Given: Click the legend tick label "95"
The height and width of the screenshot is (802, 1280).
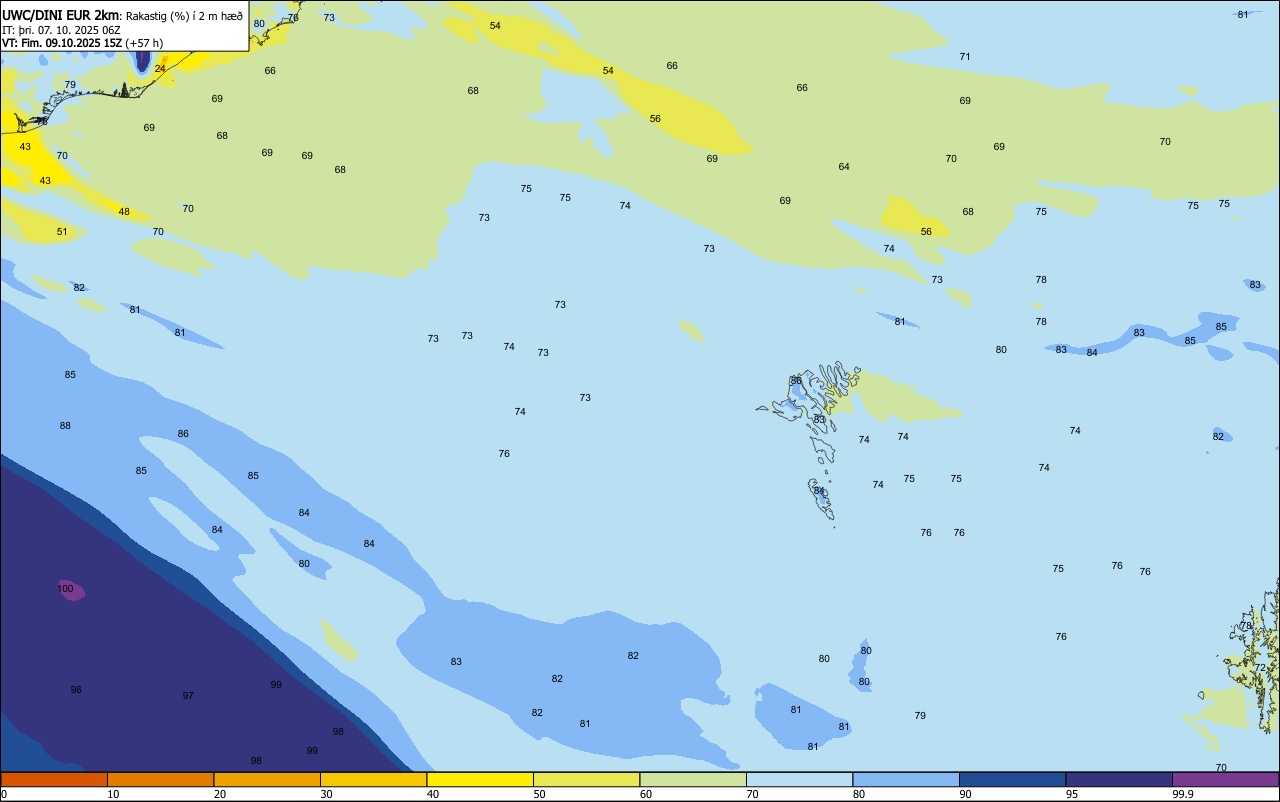Looking at the screenshot, I should tap(1072, 794).
